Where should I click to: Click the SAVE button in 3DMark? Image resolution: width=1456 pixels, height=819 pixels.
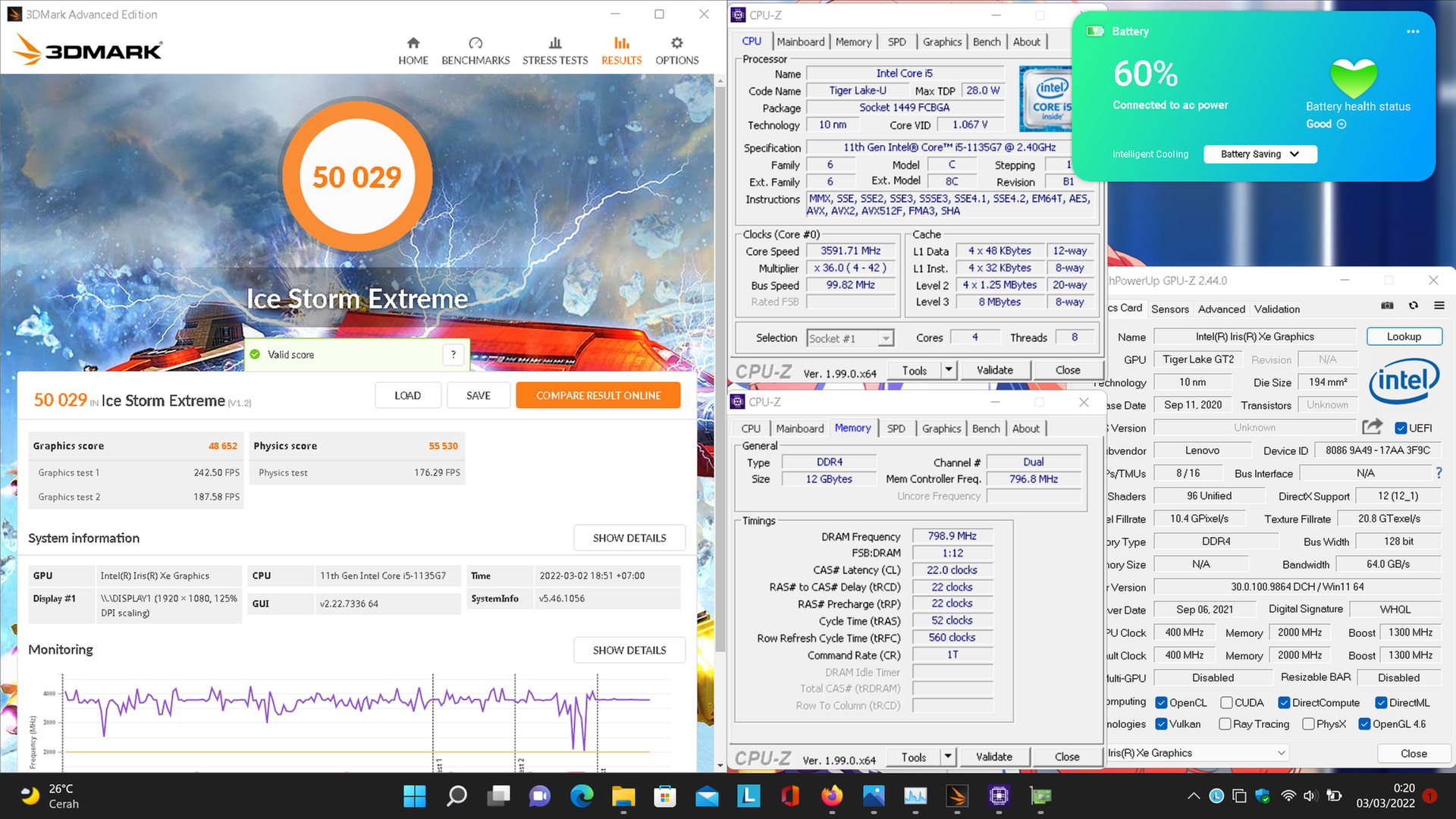[478, 395]
